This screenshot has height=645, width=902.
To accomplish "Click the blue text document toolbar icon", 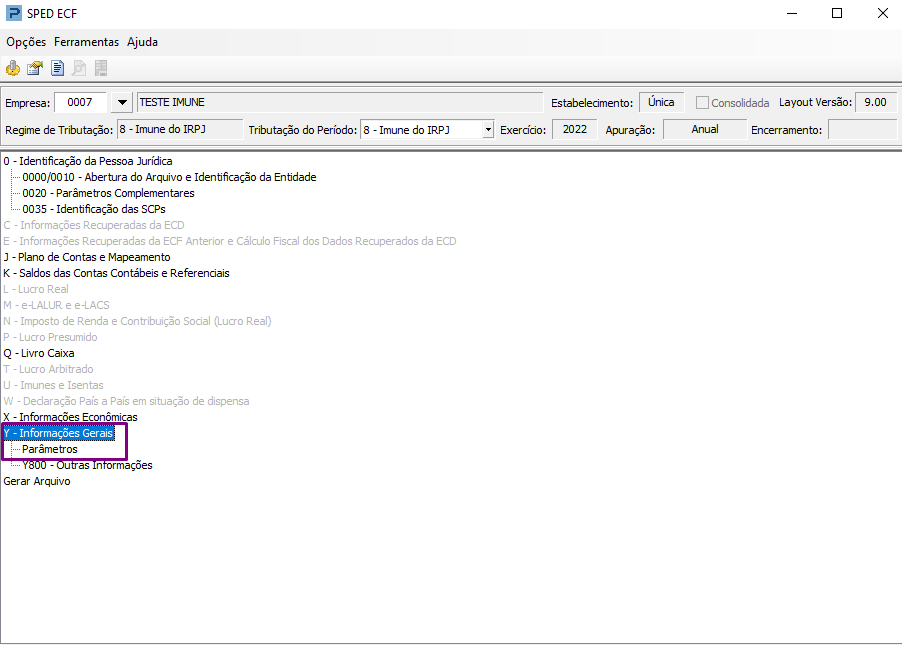I will click(57, 68).
